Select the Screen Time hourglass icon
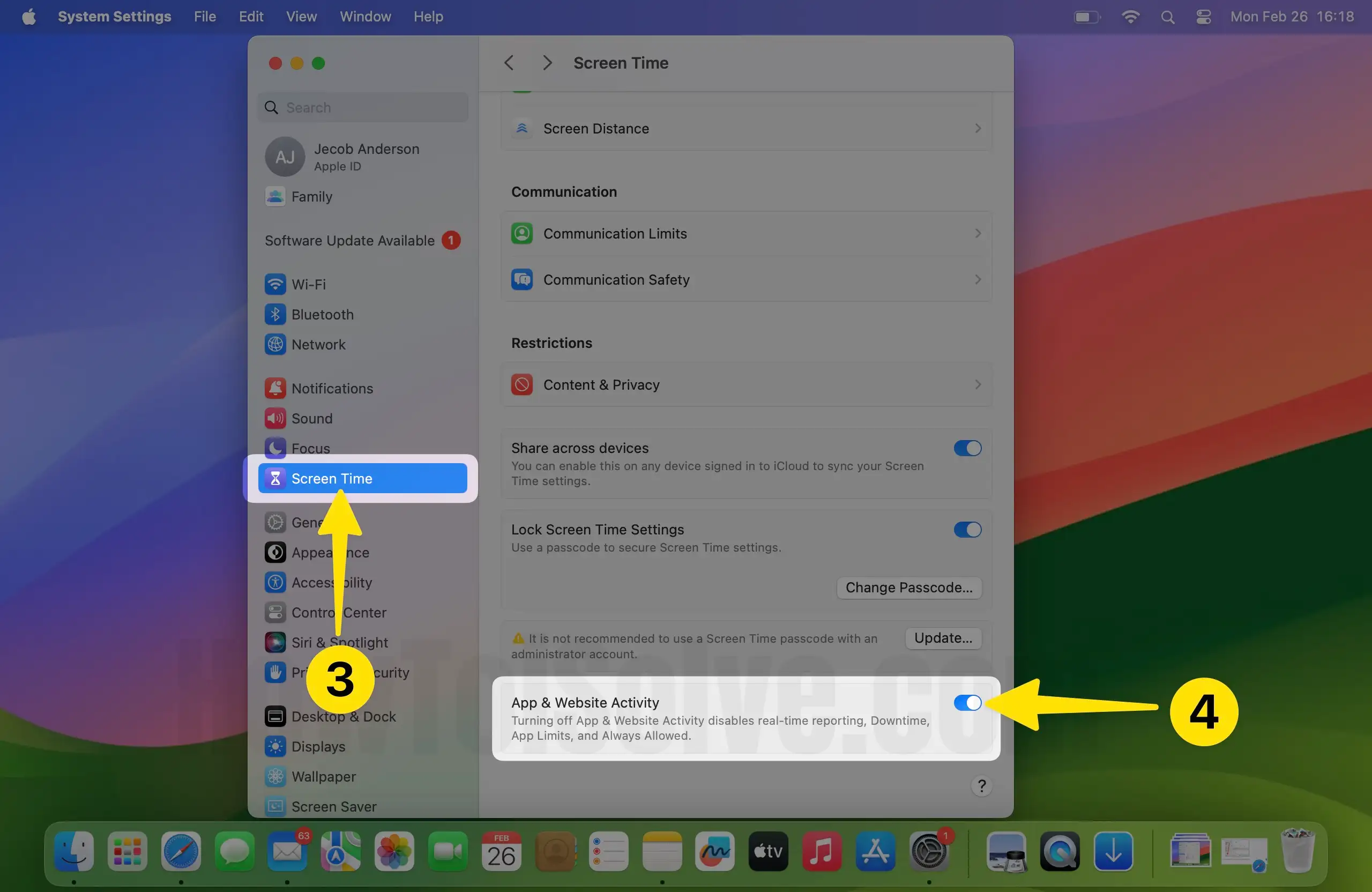The image size is (1372, 892). [275, 478]
